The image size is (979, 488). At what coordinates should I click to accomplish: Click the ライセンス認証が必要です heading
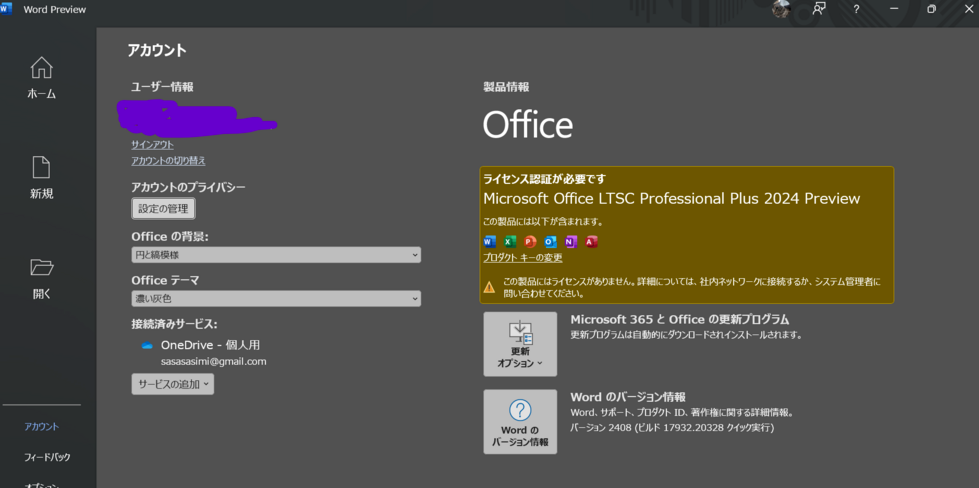click(x=544, y=179)
